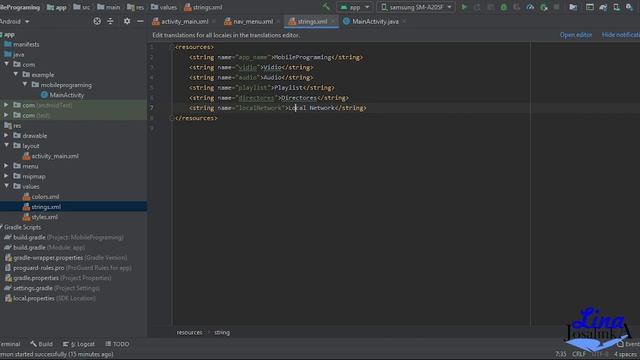
Task: Select settings.gradle file
Action: 52,288
